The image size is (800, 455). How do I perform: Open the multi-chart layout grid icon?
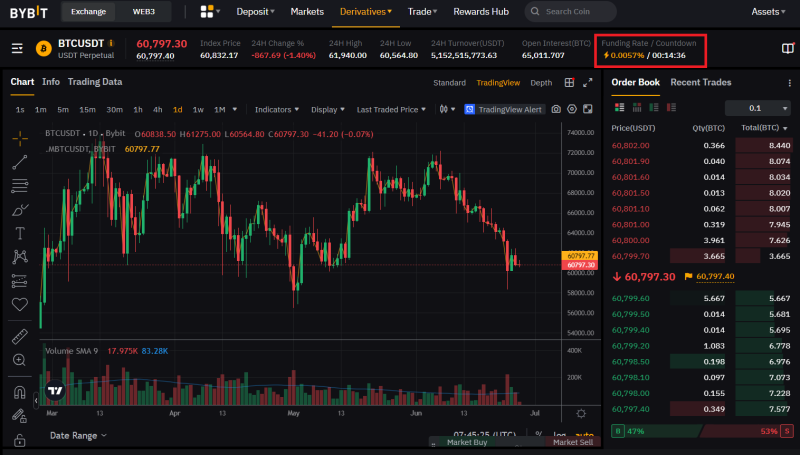(x=569, y=83)
